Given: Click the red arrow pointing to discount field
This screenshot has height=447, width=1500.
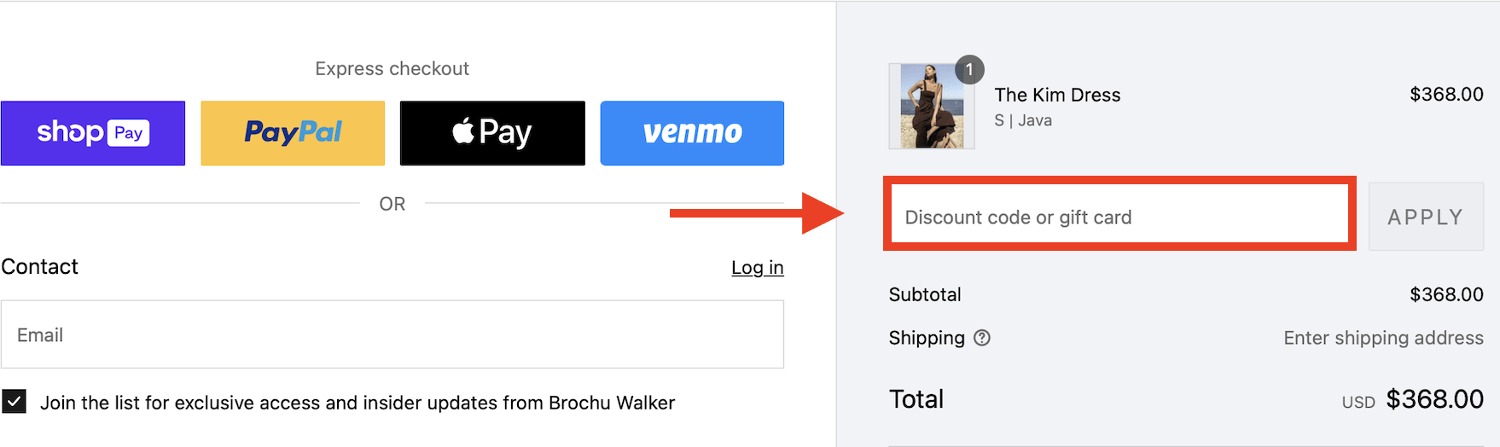Looking at the screenshot, I should 758,213.
